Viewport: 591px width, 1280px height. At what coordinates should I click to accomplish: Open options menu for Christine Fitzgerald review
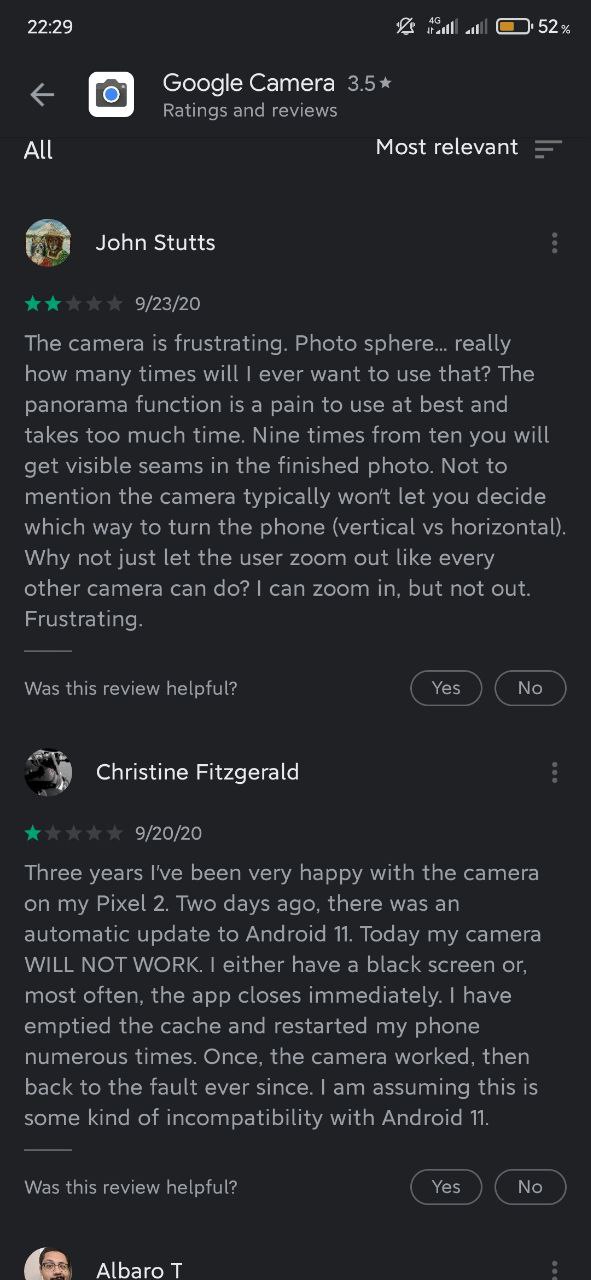(554, 772)
